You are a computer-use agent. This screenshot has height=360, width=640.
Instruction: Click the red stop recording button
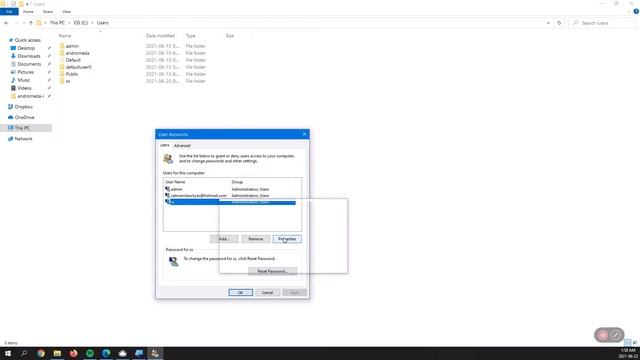click(x=603, y=335)
